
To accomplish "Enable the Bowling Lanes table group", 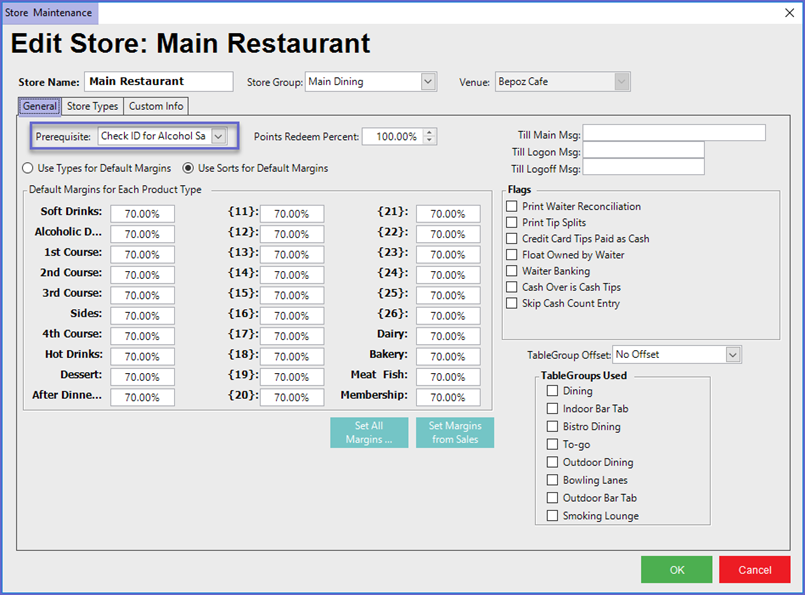I will 552,480.
